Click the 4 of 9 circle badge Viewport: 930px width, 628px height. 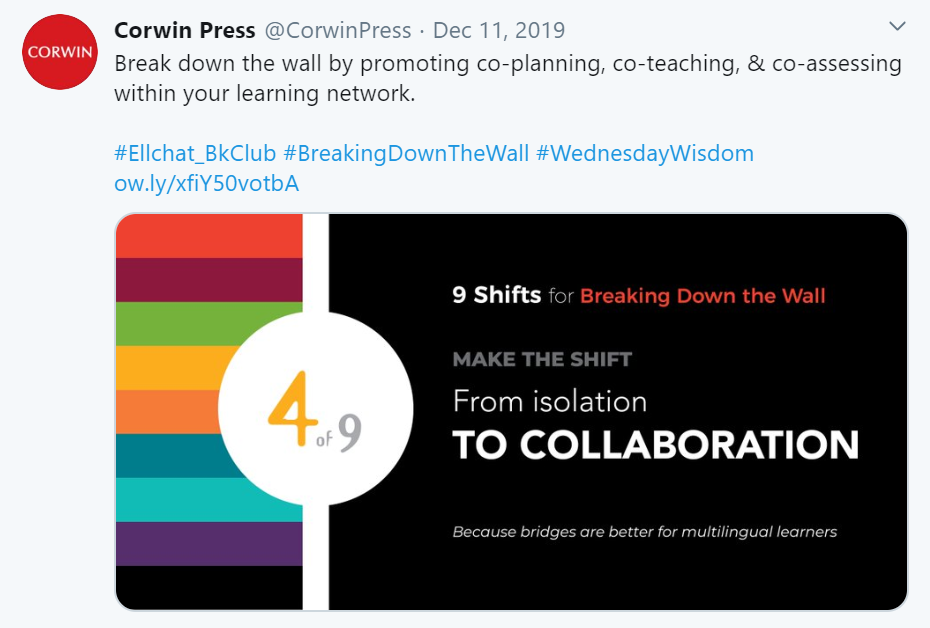tap(316, 409)
